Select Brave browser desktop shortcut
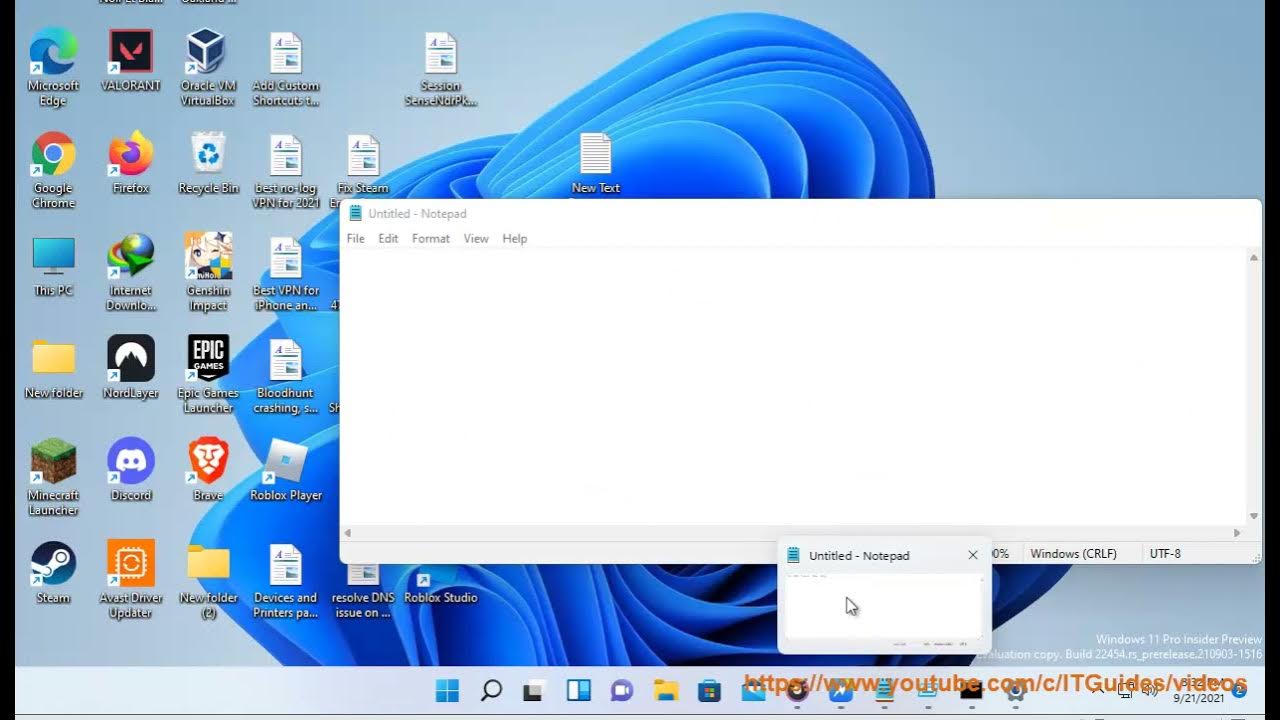1280x720 pixels. (x=208, y=470)
